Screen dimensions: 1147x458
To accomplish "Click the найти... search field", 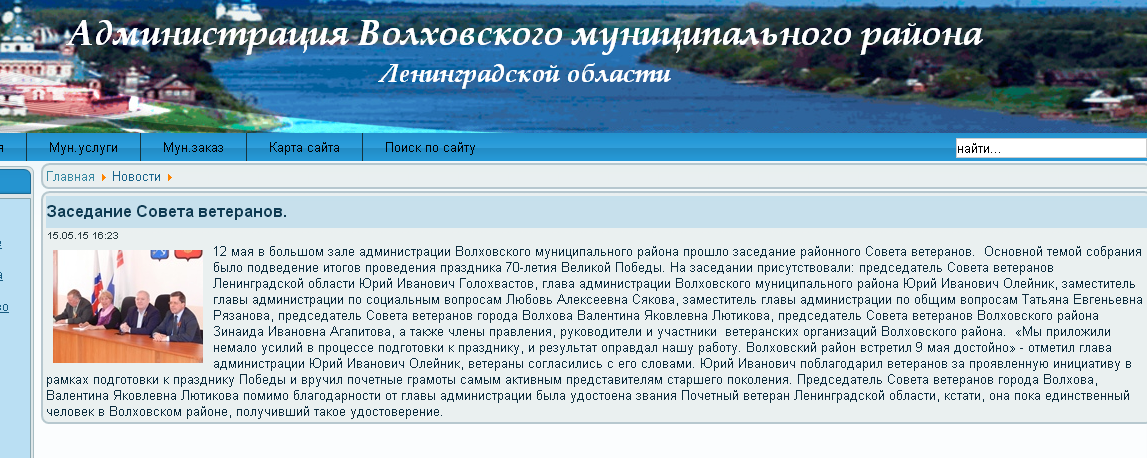I will pyautogui.click(x=1050, y=149).
